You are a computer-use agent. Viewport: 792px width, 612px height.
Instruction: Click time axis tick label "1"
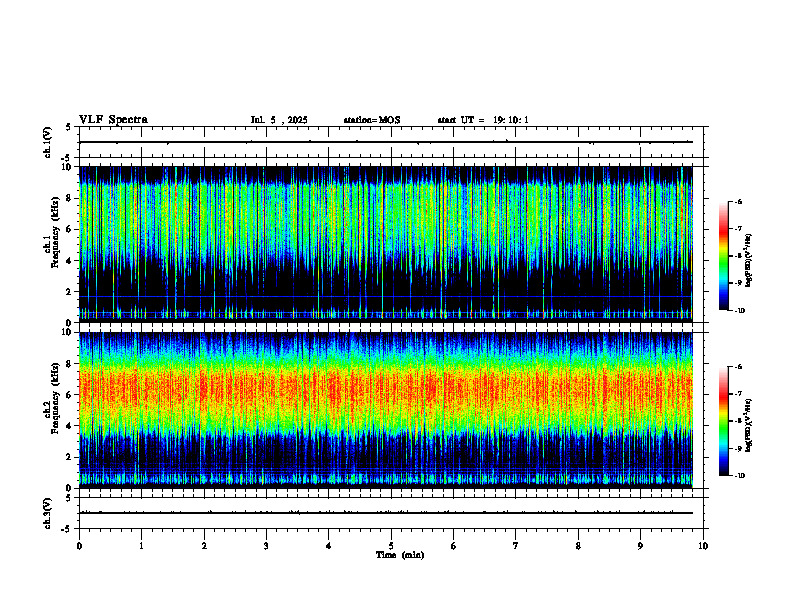pyautogui.click(x=141, y=546)
